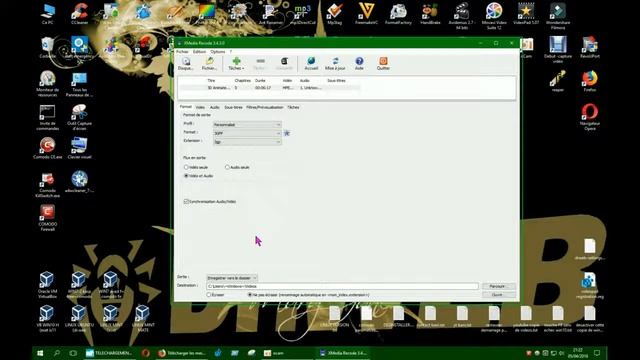Open the Accueil globe icon
Screen dimensions: 640x360
311,64
